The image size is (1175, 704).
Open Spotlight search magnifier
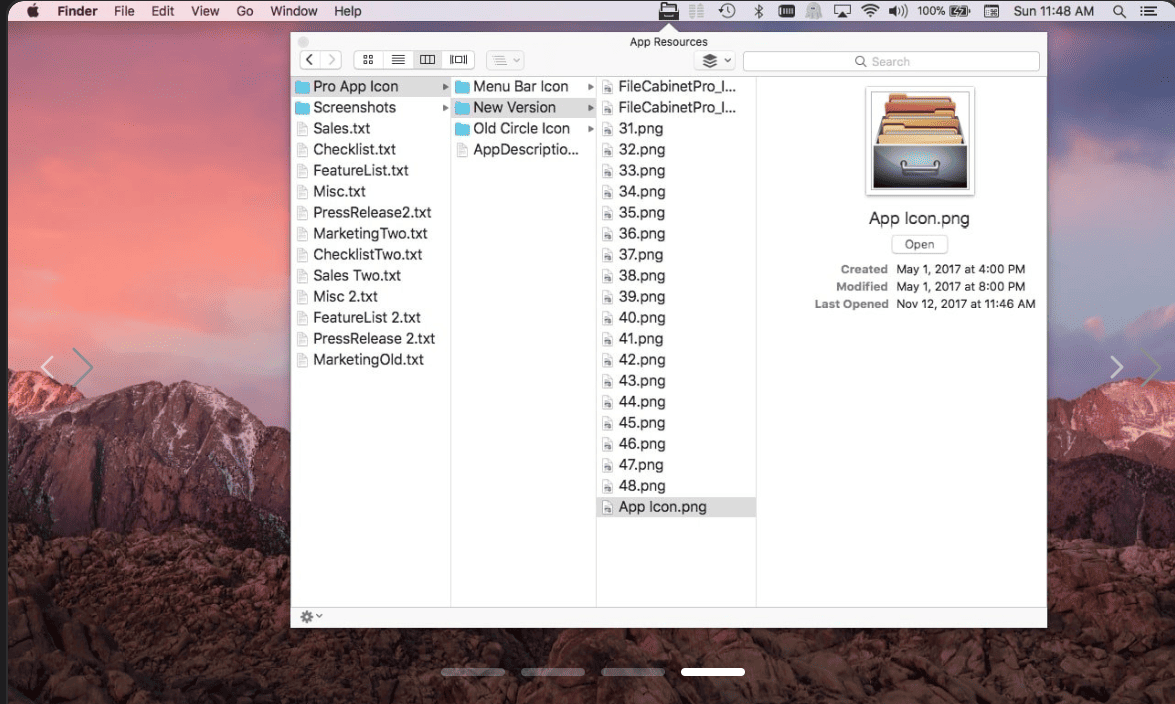point(1119,11)
